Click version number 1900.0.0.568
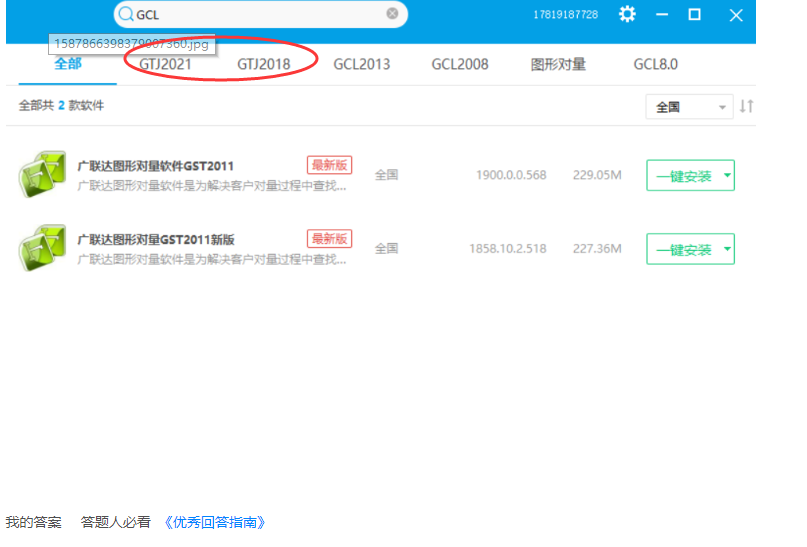Viewport: 807px width, 547px height. click(511, 175)
